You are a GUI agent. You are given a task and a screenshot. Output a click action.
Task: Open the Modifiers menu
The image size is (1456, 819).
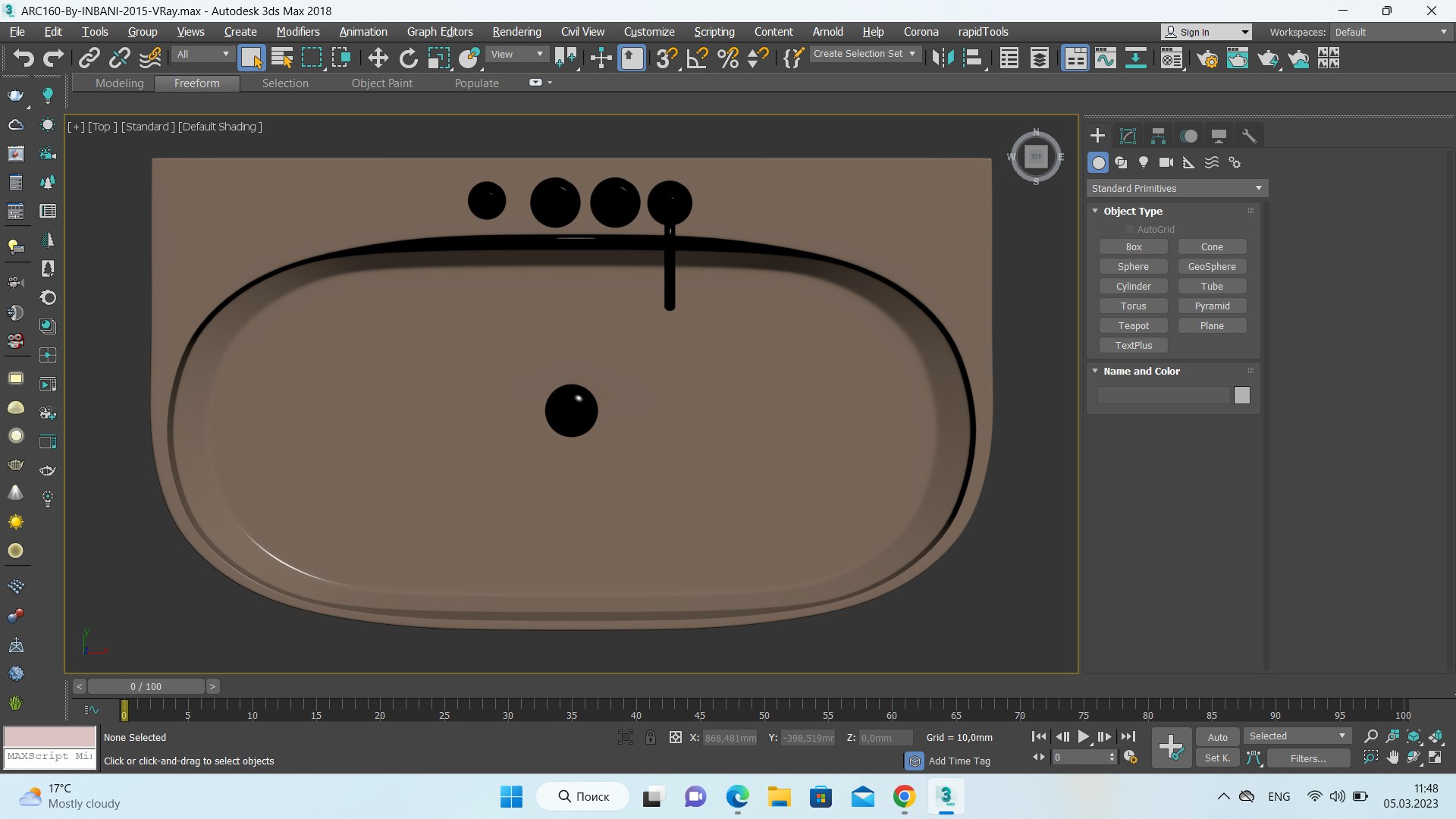point(298,32)
